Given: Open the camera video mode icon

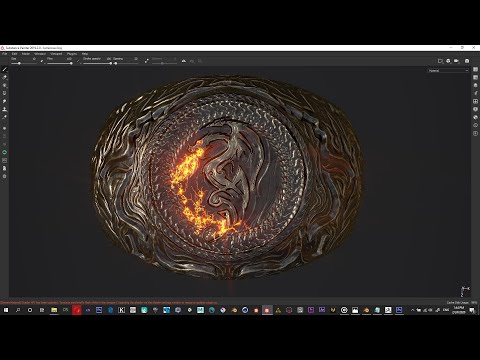Looking at the screenshot, I should tap(457, 61).
